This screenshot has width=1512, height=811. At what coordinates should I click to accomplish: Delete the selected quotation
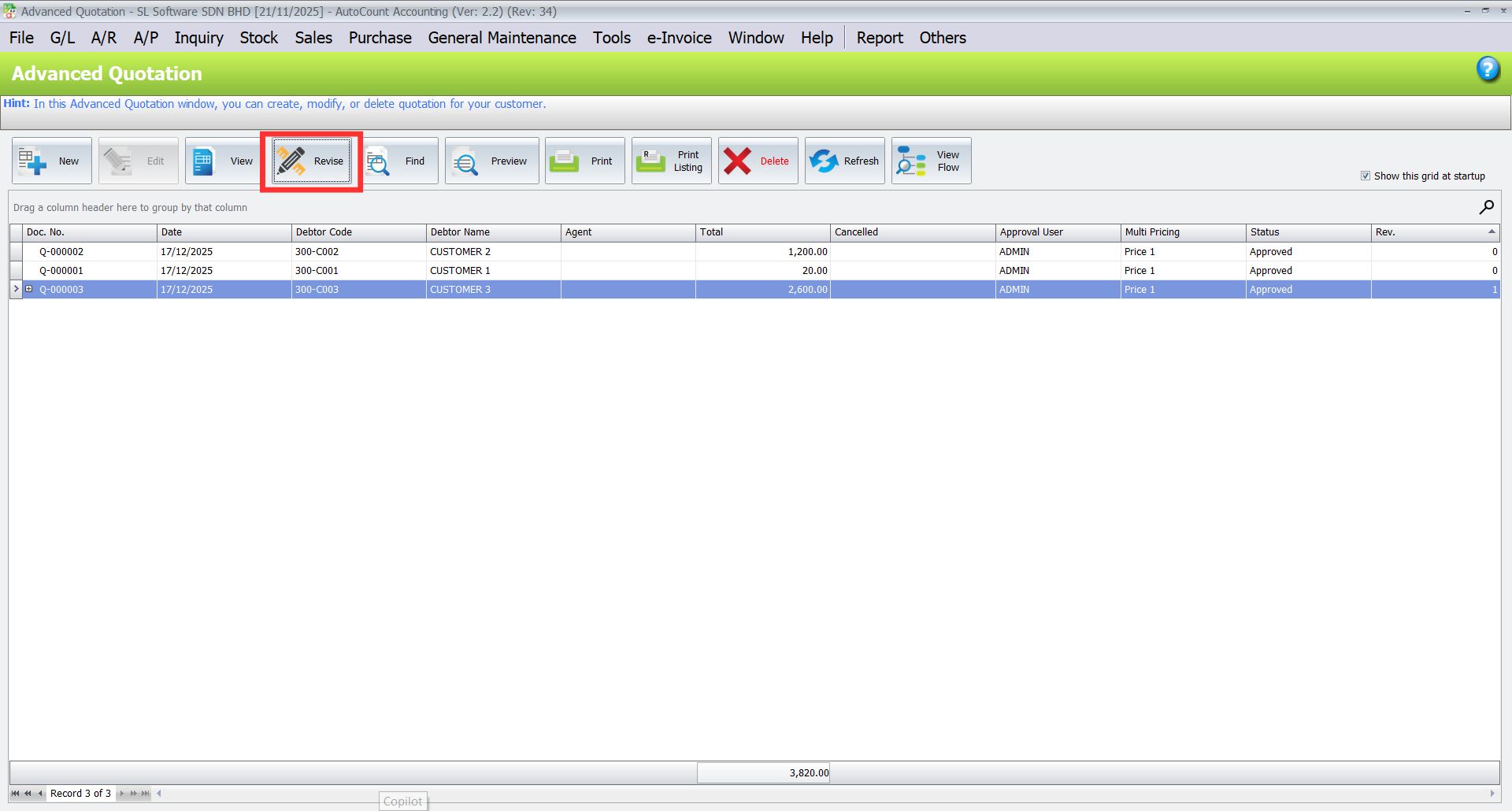[x=758, y=160]
